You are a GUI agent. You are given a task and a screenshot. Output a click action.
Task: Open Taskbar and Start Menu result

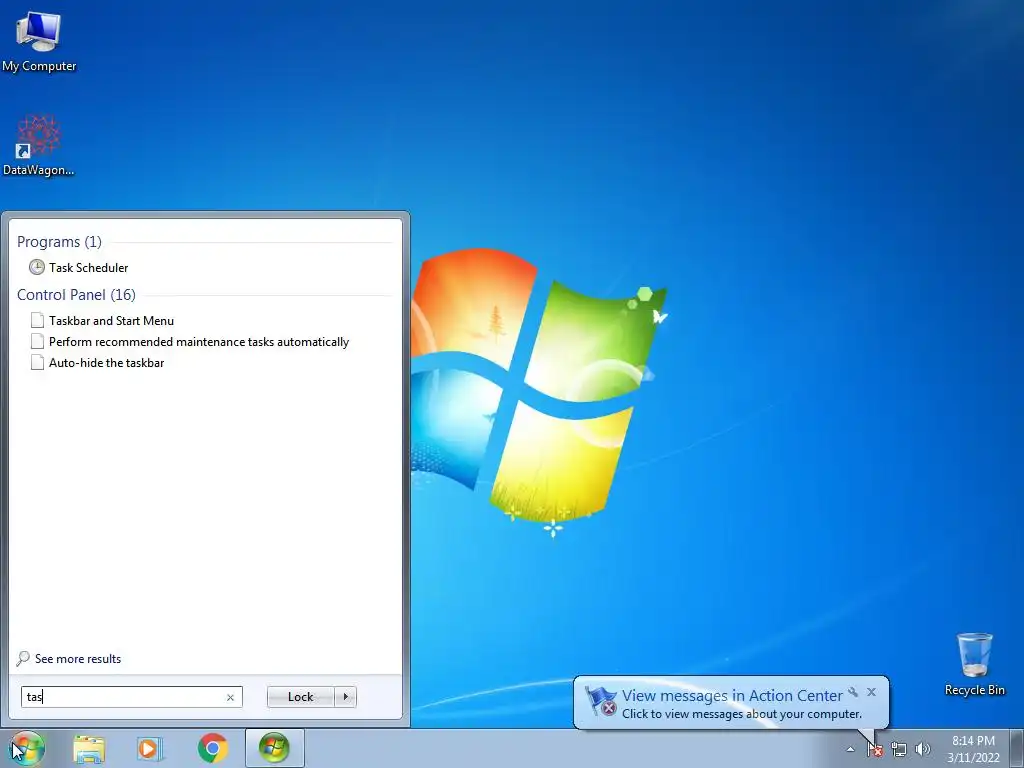tap(111, 321)
